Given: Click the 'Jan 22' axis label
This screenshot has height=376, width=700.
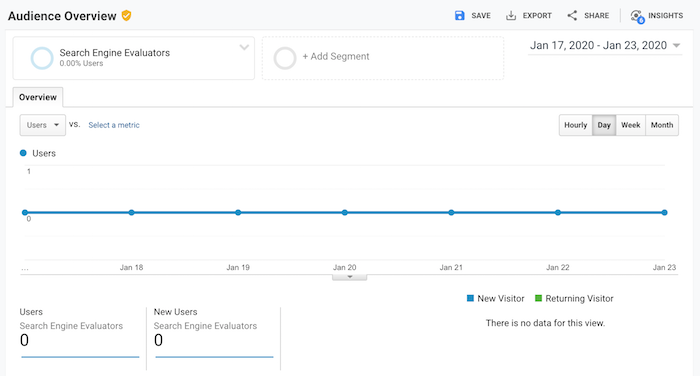Looking at the screenshot, I should 558,267.
